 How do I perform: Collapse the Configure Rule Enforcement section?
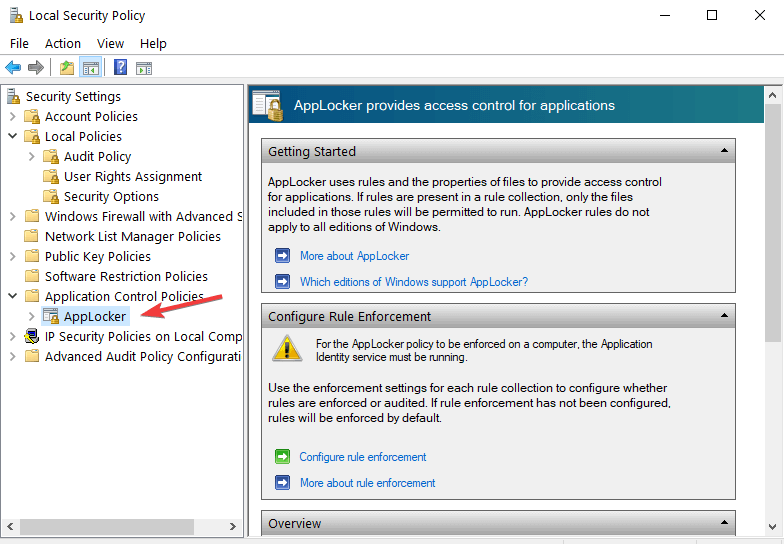(724, 316)
